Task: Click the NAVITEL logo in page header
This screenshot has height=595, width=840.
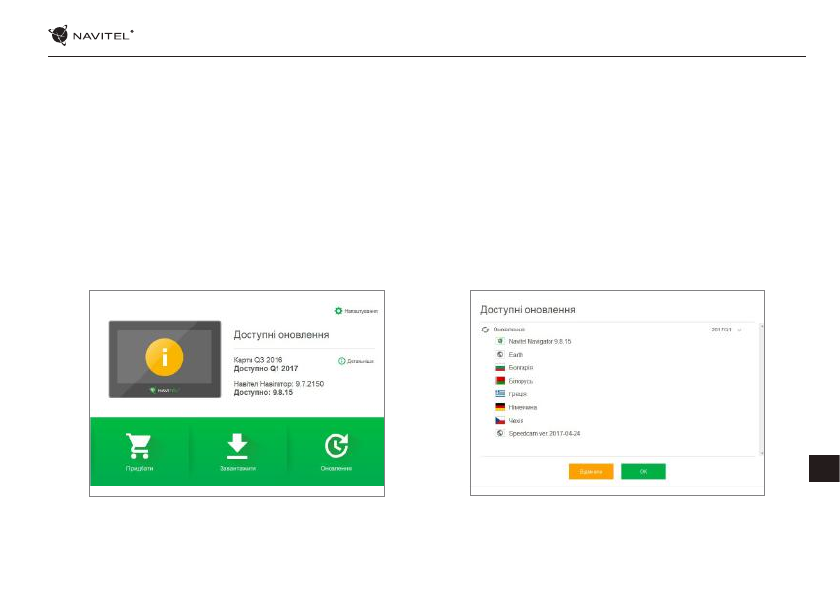Action: point(91,35)
